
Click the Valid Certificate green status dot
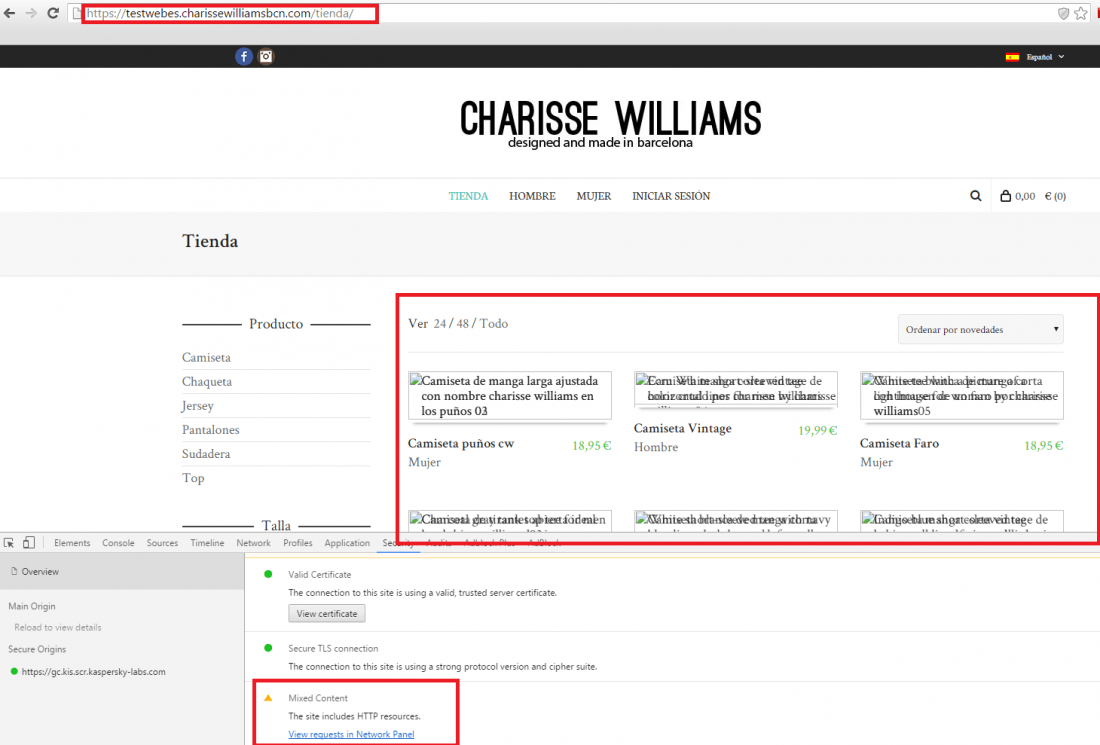tap(268, 574)
